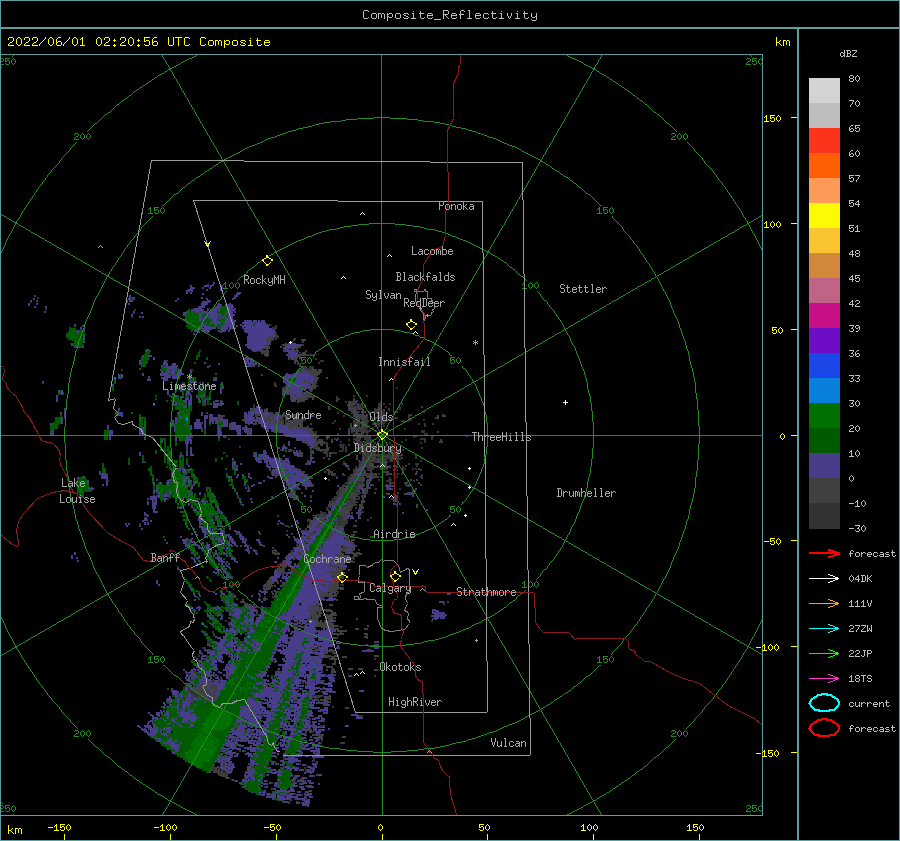Click the white plus marker east of ThreeHills

pyautogui.click(x=565, y=402)
